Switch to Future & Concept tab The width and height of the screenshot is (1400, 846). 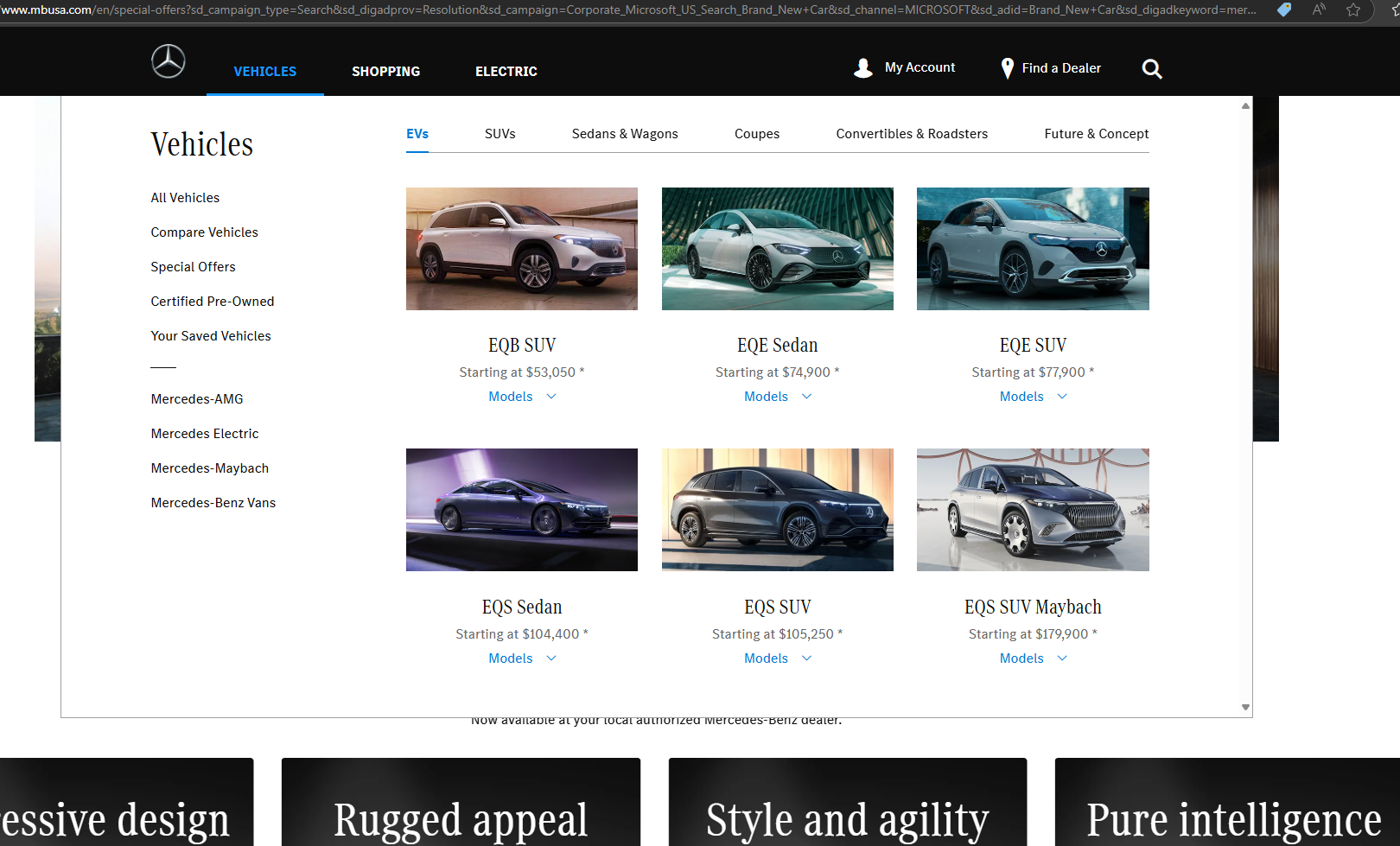pyautogui.click(x=1097, y=134)
